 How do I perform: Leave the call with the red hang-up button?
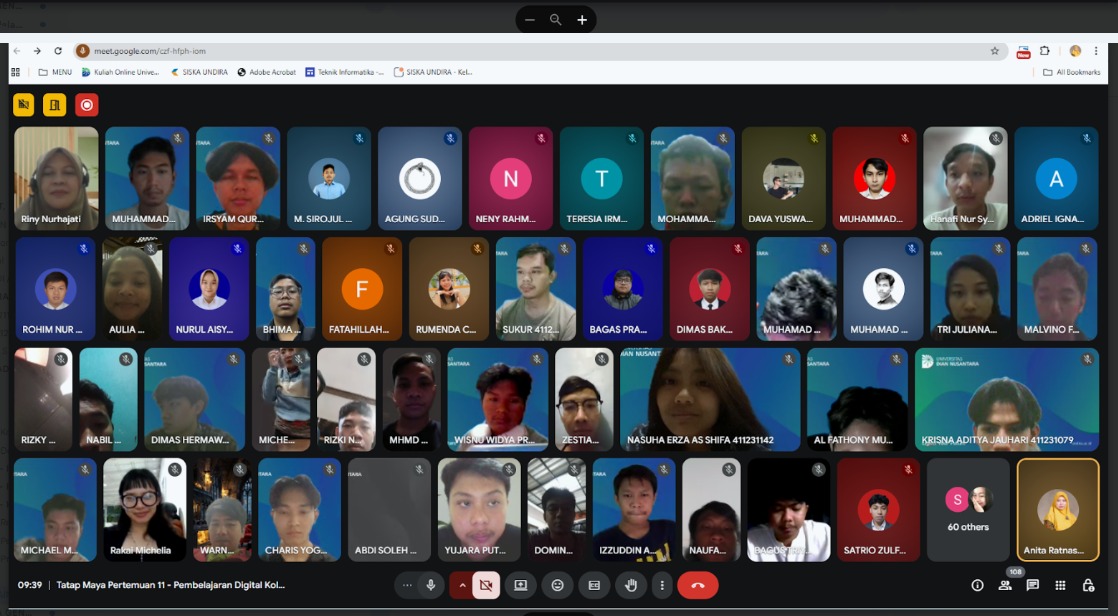(698, 585)
